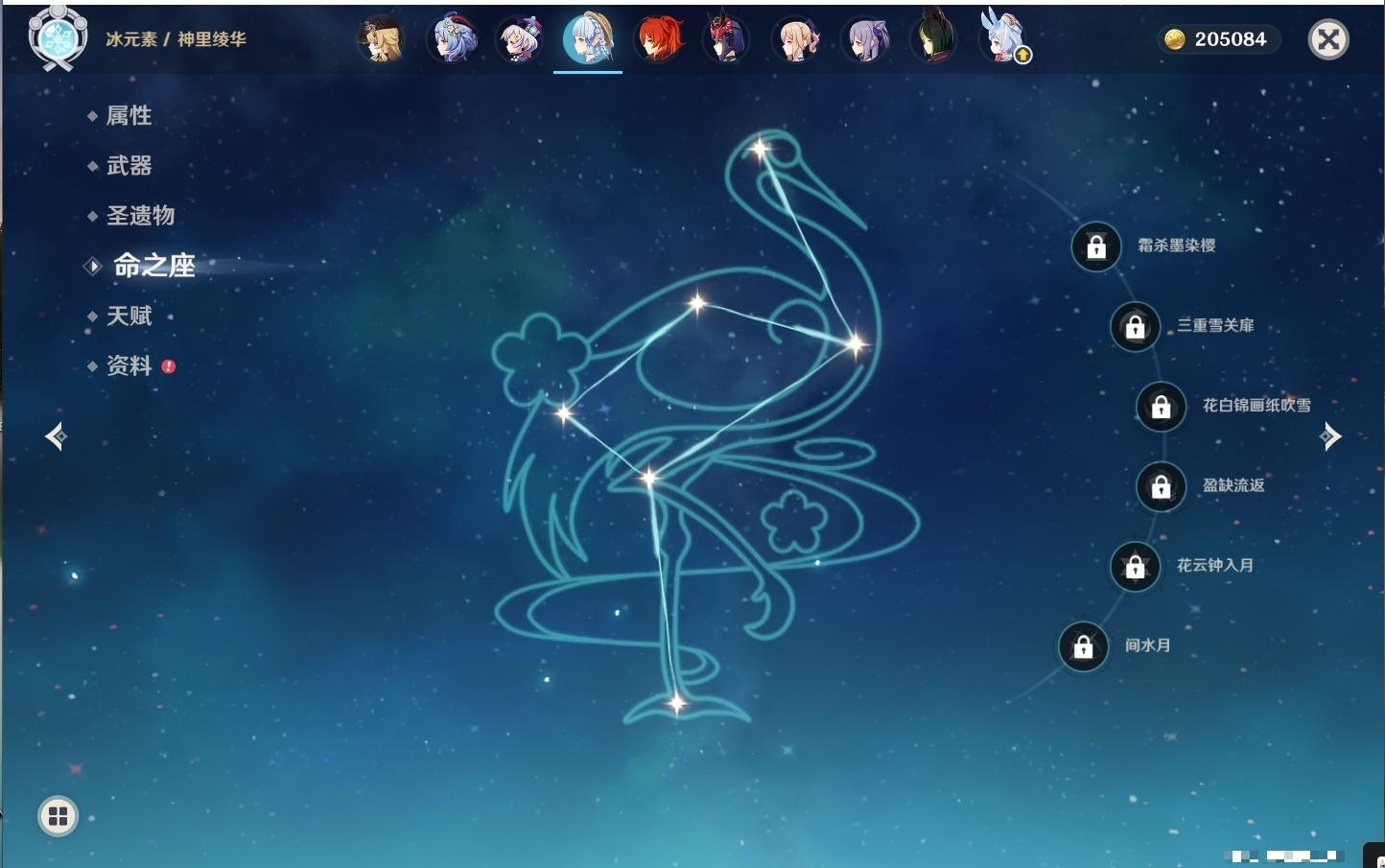The height and width of the screenshot is (868, 1385).
Task: Select Keqing's purple-haired character portrait
Action: tap(865, 39)
